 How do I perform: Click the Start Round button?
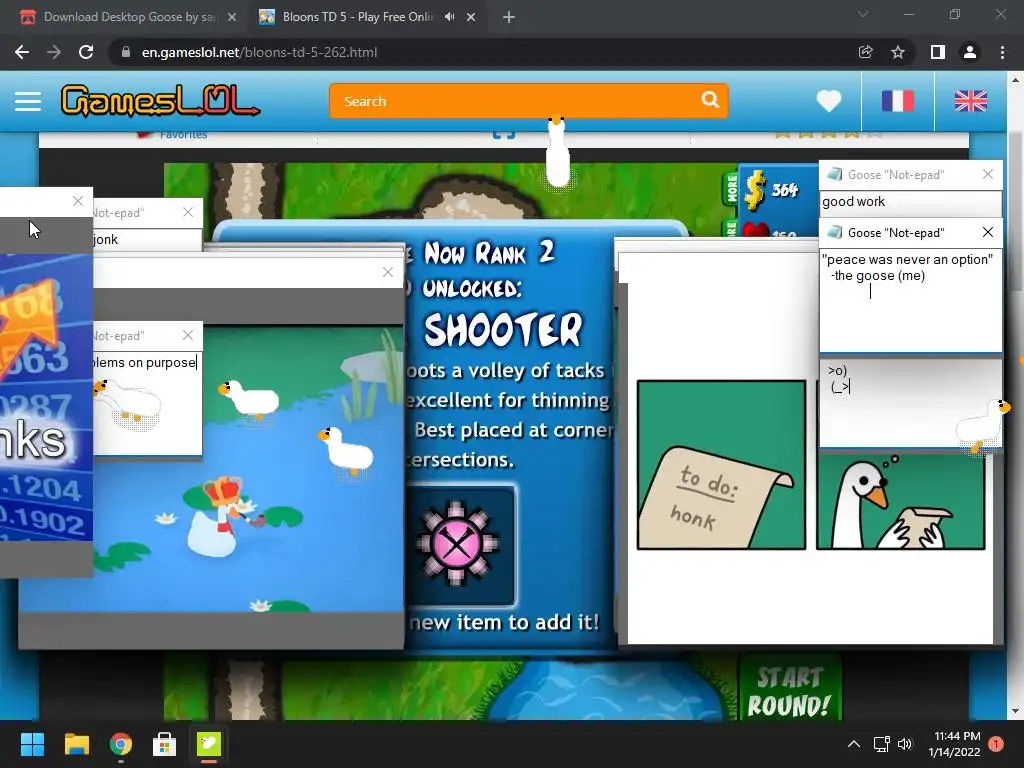(x=789, y=691)
